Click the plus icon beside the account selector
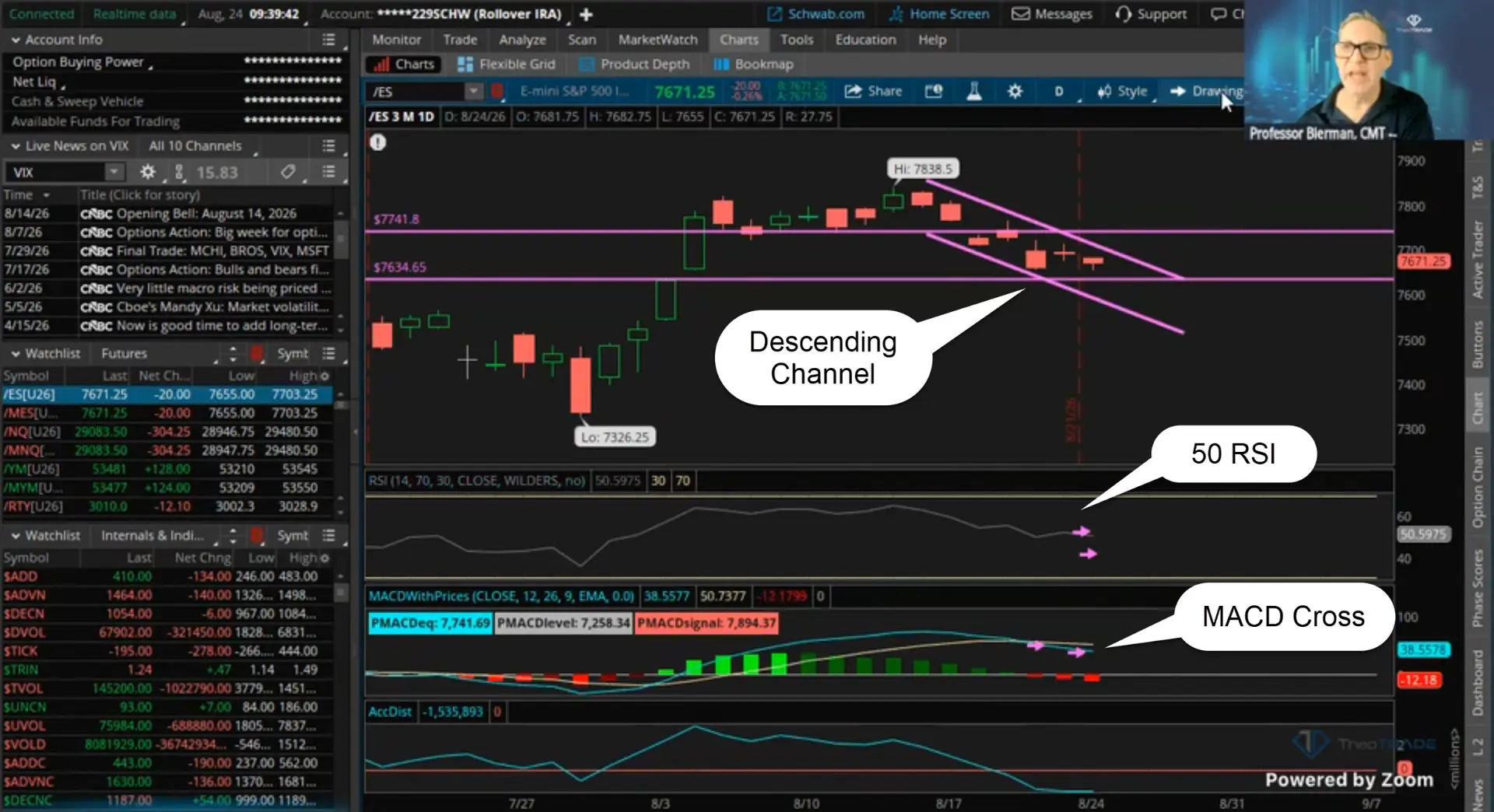The width and height of the screenshot is (1494, 812). click(x=586, y=14)
